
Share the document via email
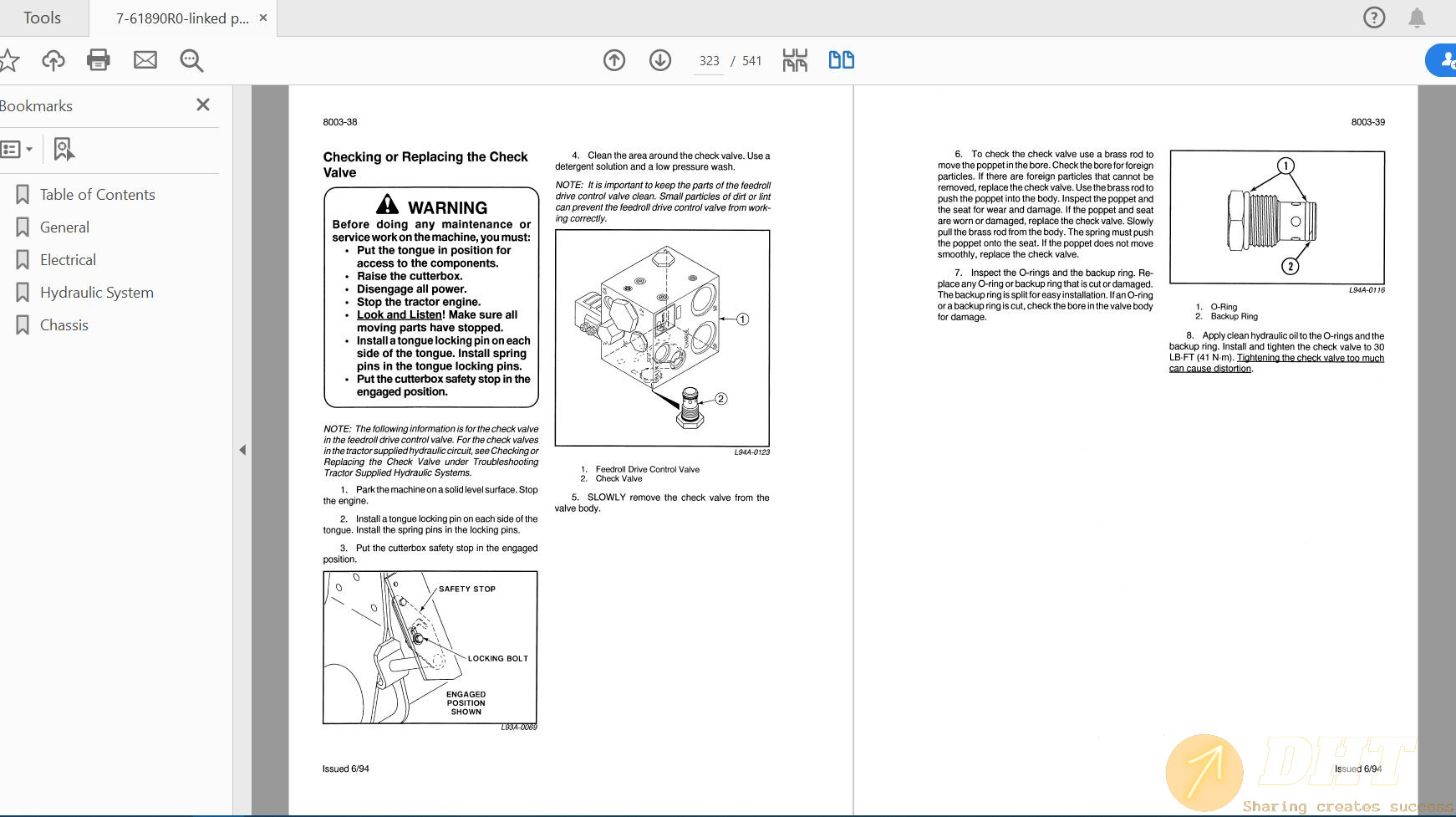point(145,59)
